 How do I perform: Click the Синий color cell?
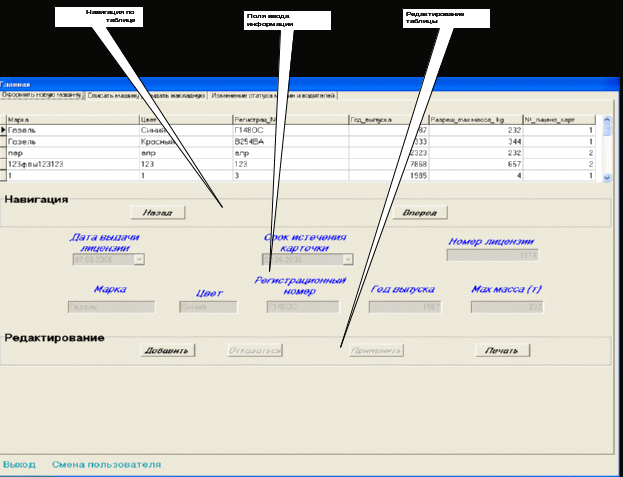coord(186,130)
